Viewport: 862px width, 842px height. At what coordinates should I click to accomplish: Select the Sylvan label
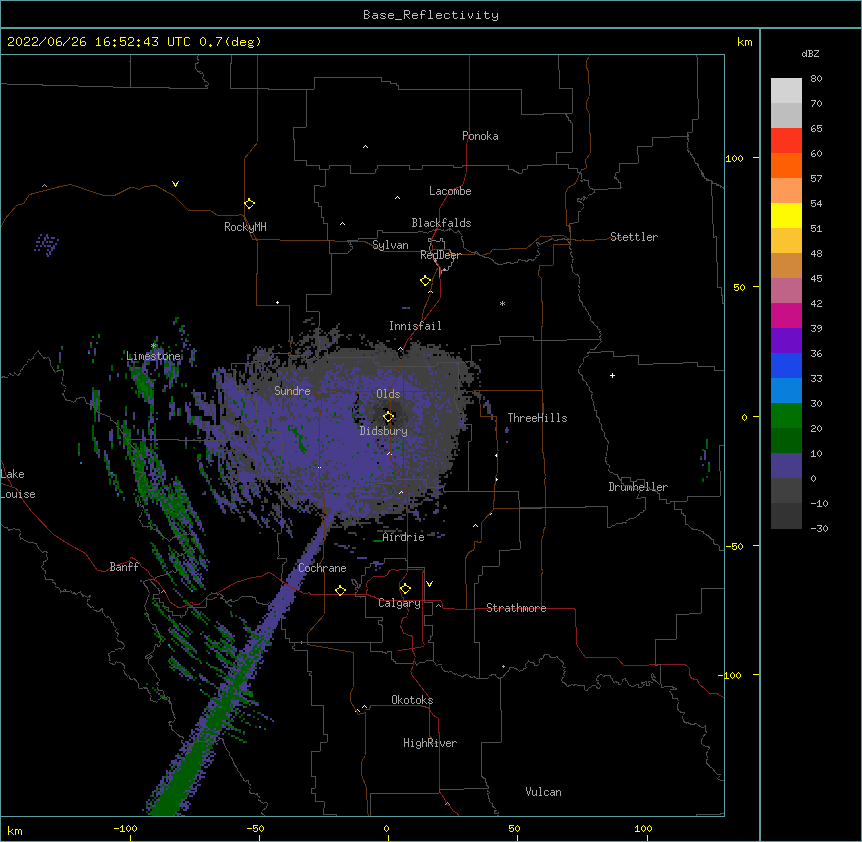(x=390, y=245)
